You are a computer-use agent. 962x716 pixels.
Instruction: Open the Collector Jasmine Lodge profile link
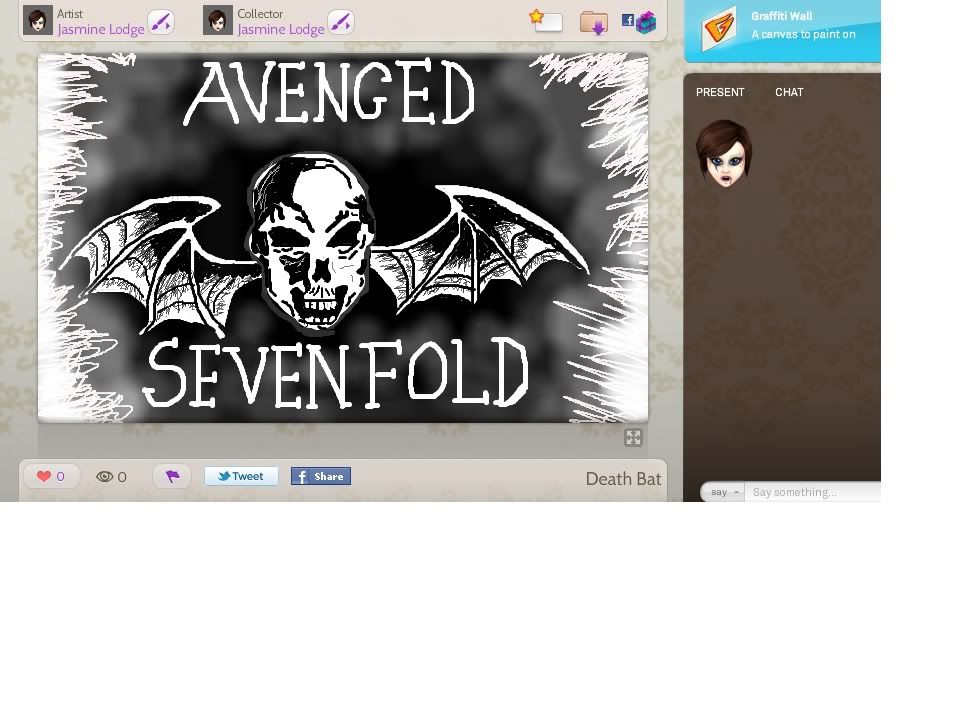tap(281, 29)
